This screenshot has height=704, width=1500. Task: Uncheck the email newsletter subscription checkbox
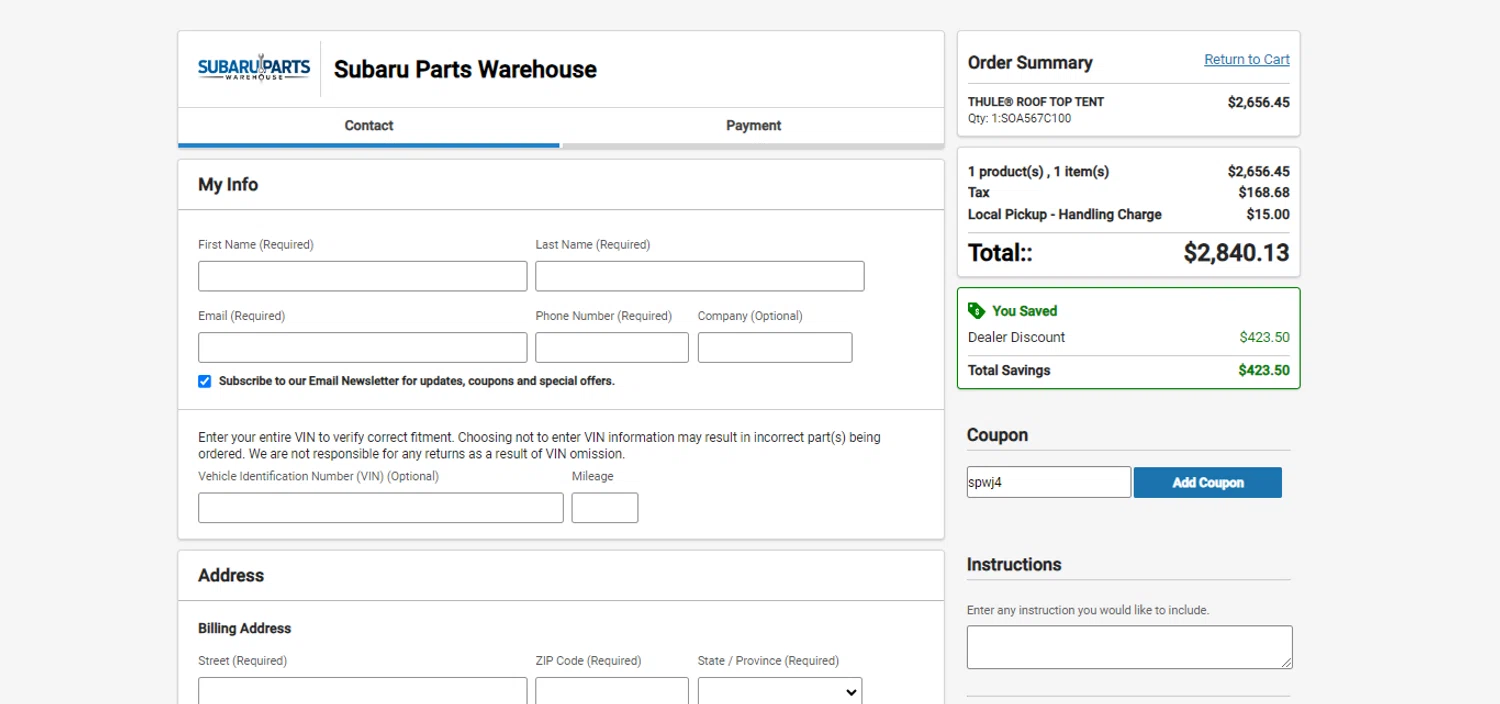(205, 381)
